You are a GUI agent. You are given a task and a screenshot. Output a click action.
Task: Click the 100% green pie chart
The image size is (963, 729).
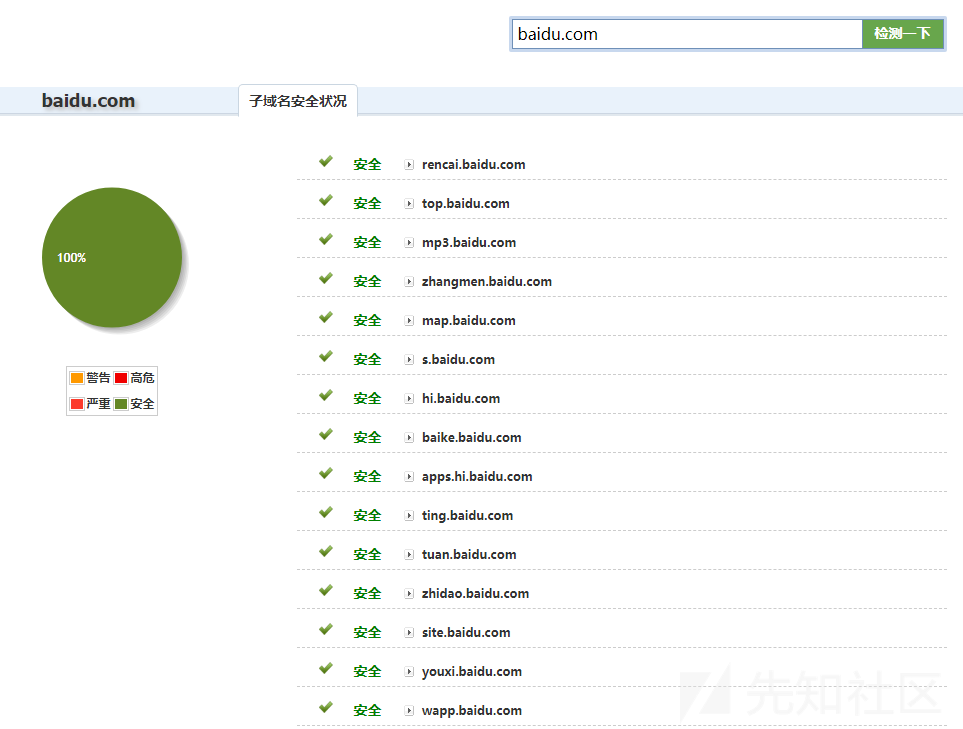click(x=112, y=257)
